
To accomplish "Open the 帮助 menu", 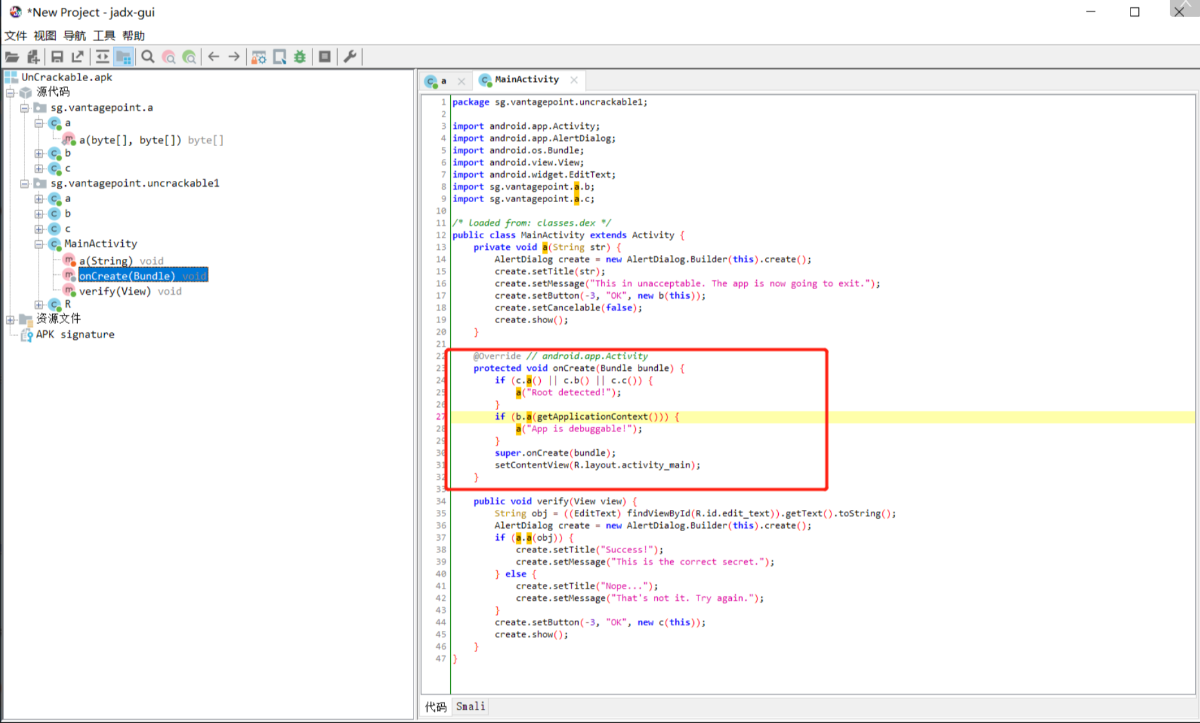I will click(x=133, y=35).
